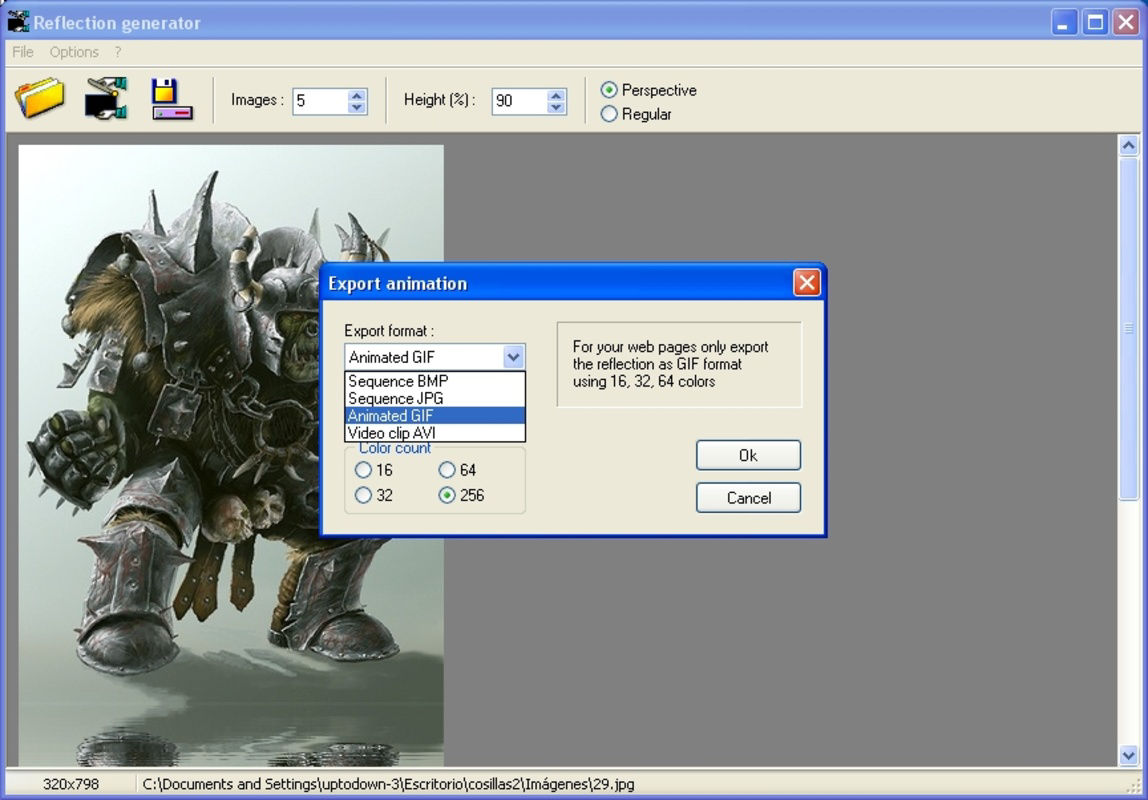Open image file with folder icon
This screenshot has width=1148, height=800.
(40, 97)
